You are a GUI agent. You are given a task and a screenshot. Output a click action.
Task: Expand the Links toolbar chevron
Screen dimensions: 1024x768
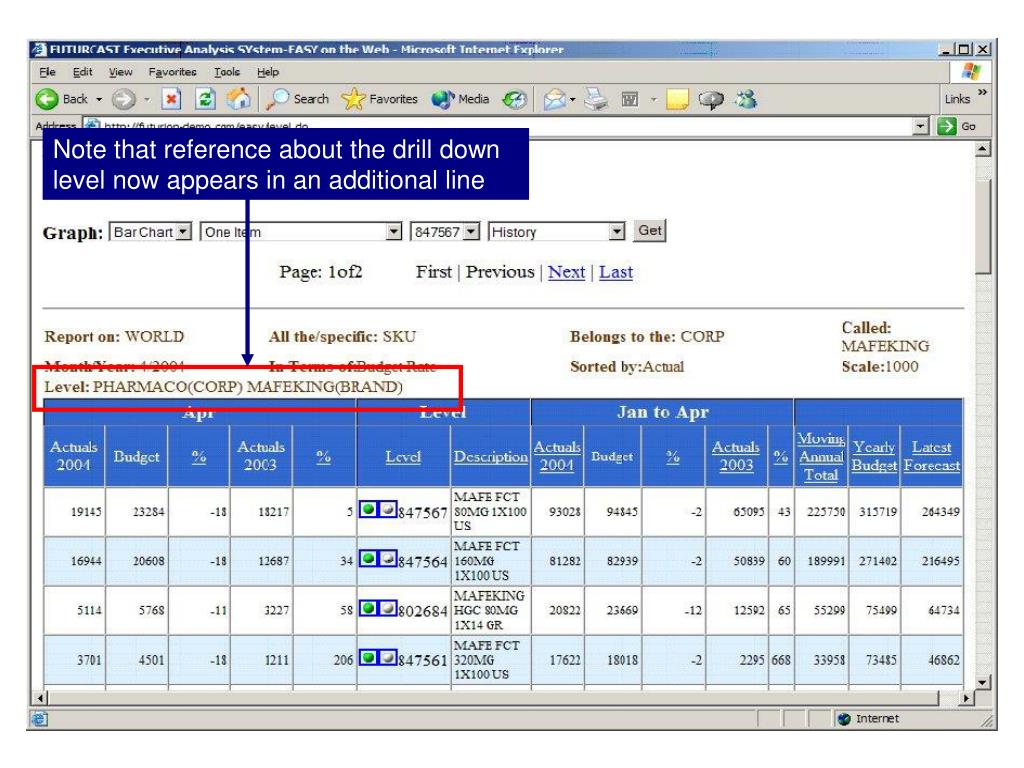coord(982,92)
